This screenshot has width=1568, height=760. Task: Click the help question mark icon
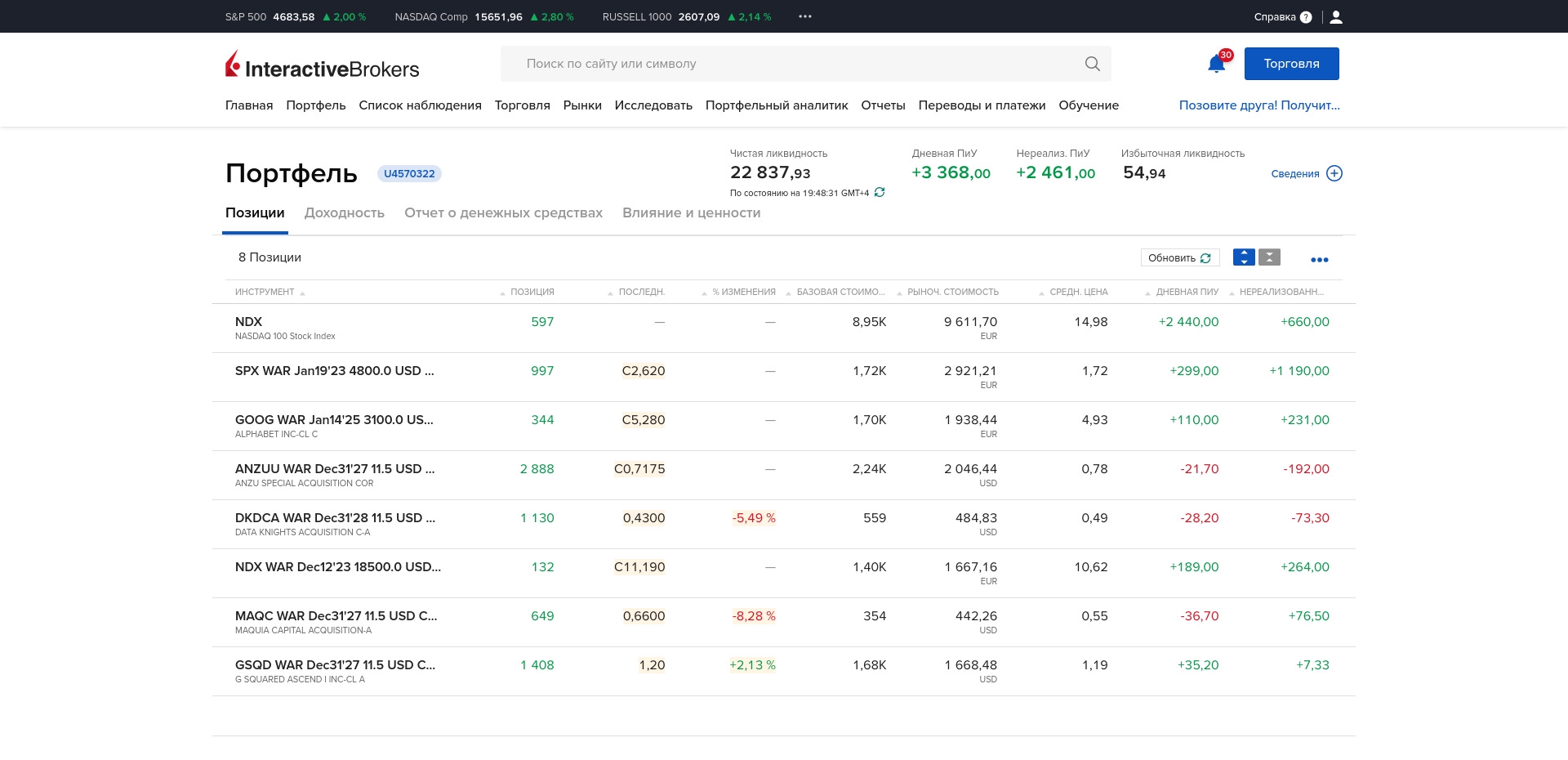(1306, 17)
